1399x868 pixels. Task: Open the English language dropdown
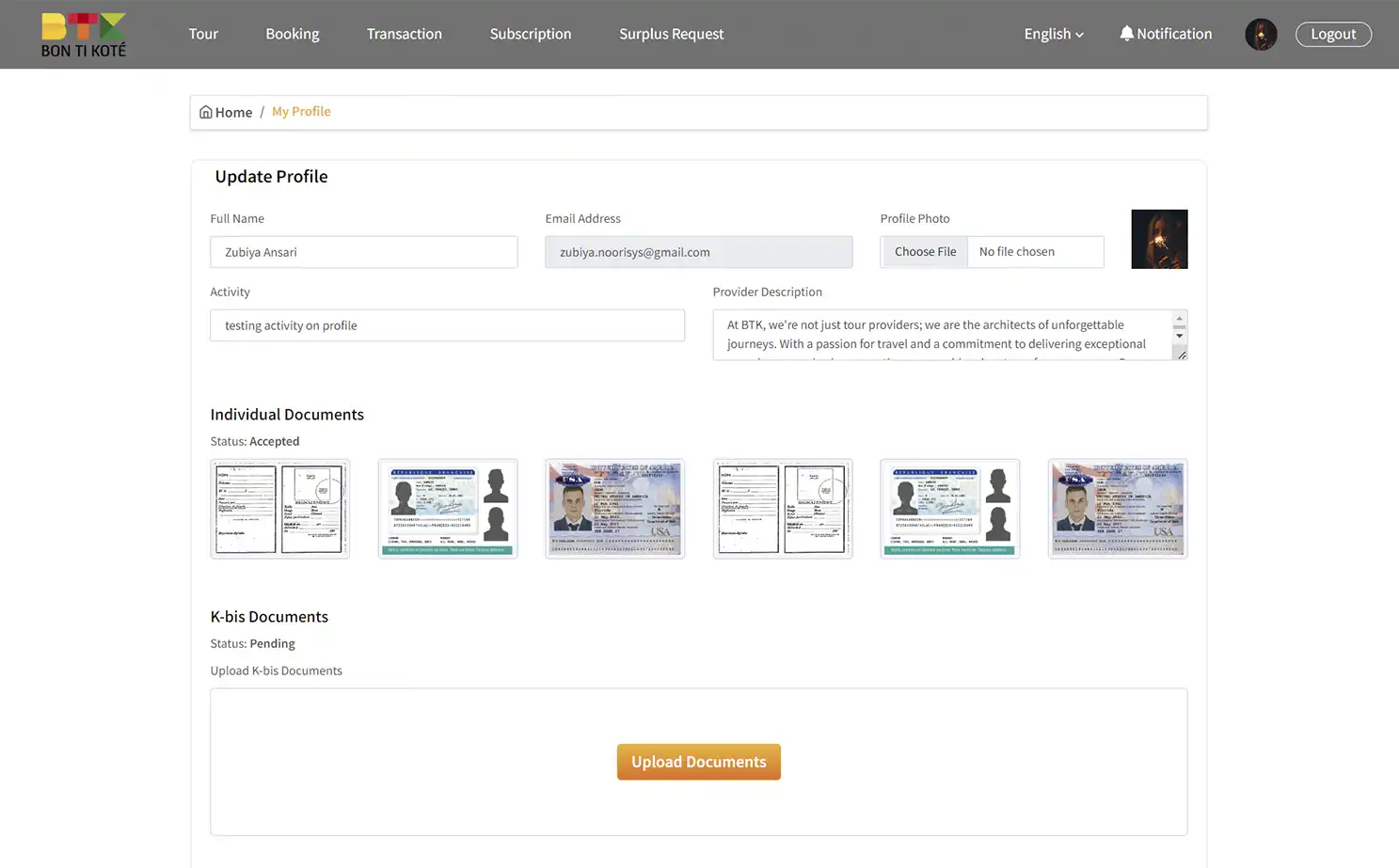pos(1052,34)
